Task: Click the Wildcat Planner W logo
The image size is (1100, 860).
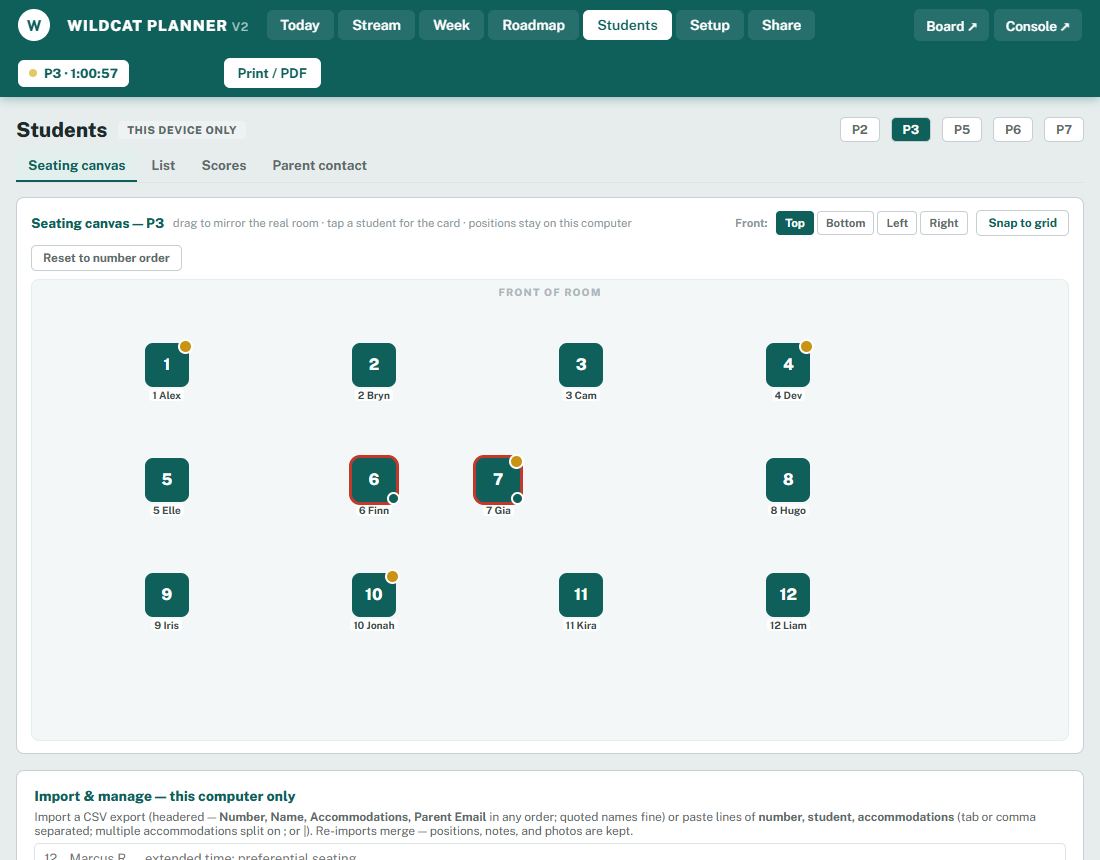Action: click(x=34, y=26)
